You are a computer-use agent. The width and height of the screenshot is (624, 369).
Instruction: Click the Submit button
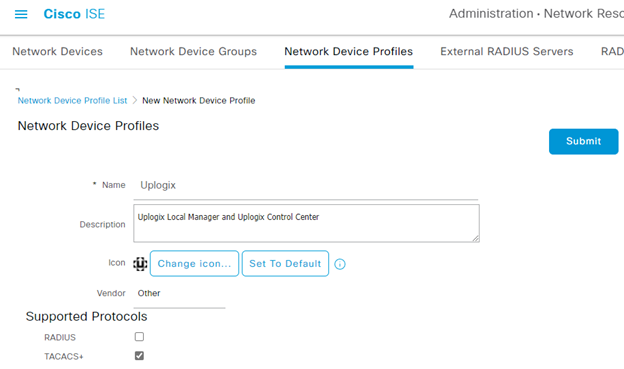coord(583,141)
